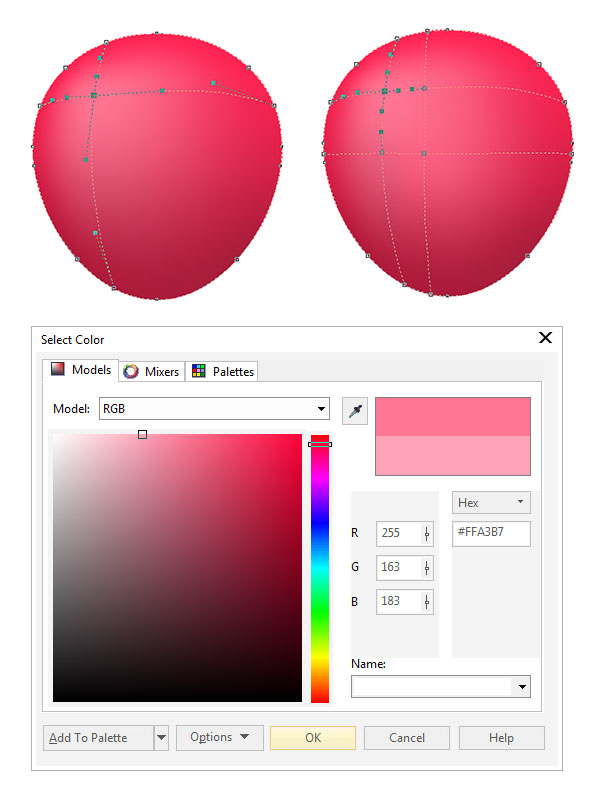The image size is (600, 794).
Task: Click the R value field 255
Action: (x=398, y=533)
